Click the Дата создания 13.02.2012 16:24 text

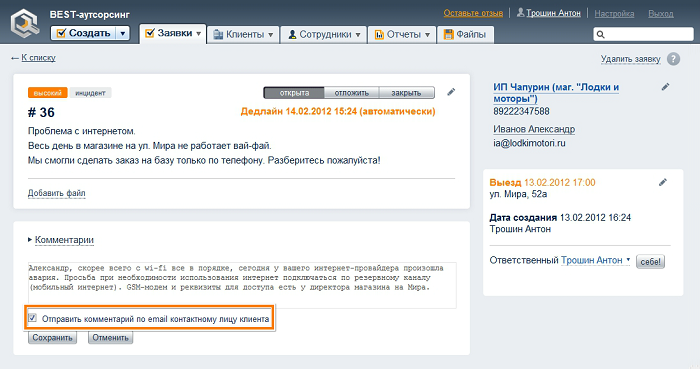coord(560,218)
